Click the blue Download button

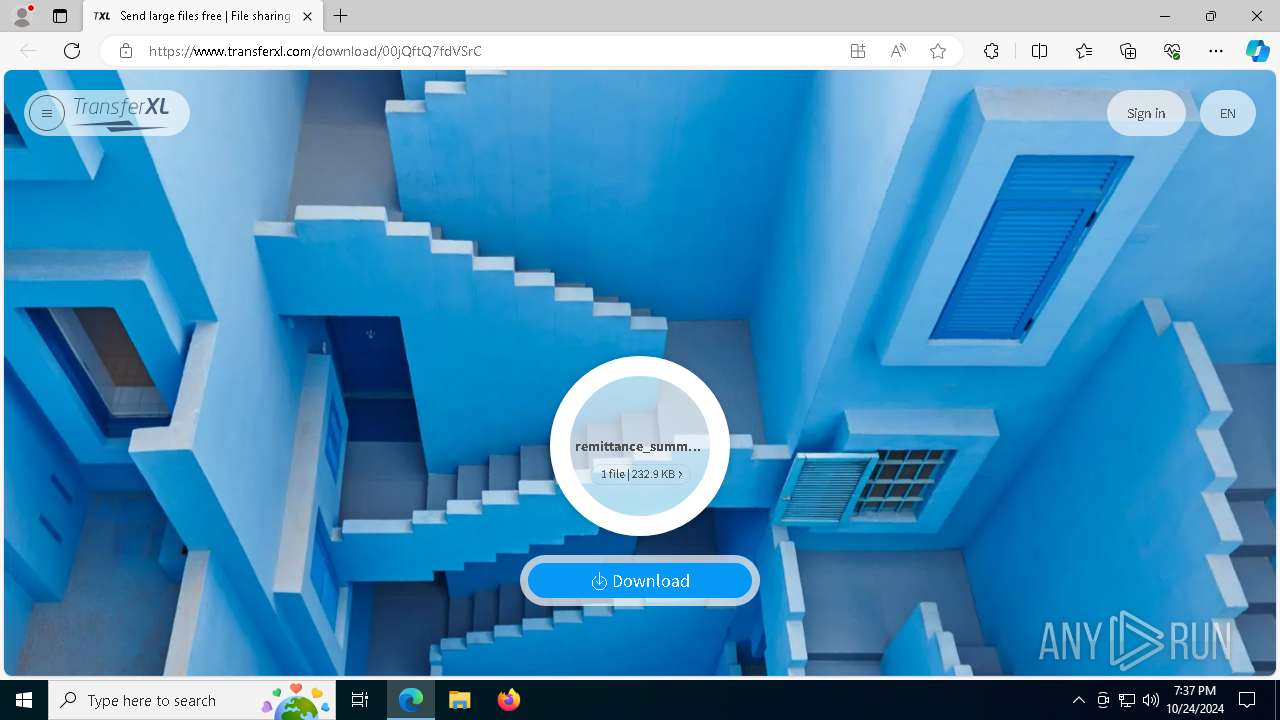click(640, 581)
